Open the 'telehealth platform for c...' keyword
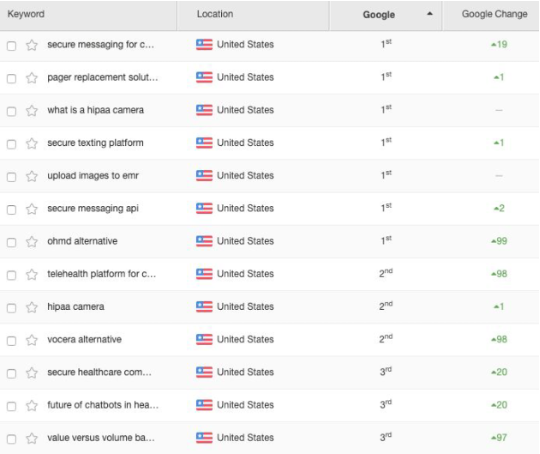Image resolution: width=540 pixels, height=454 pixels. coord(102,274)
